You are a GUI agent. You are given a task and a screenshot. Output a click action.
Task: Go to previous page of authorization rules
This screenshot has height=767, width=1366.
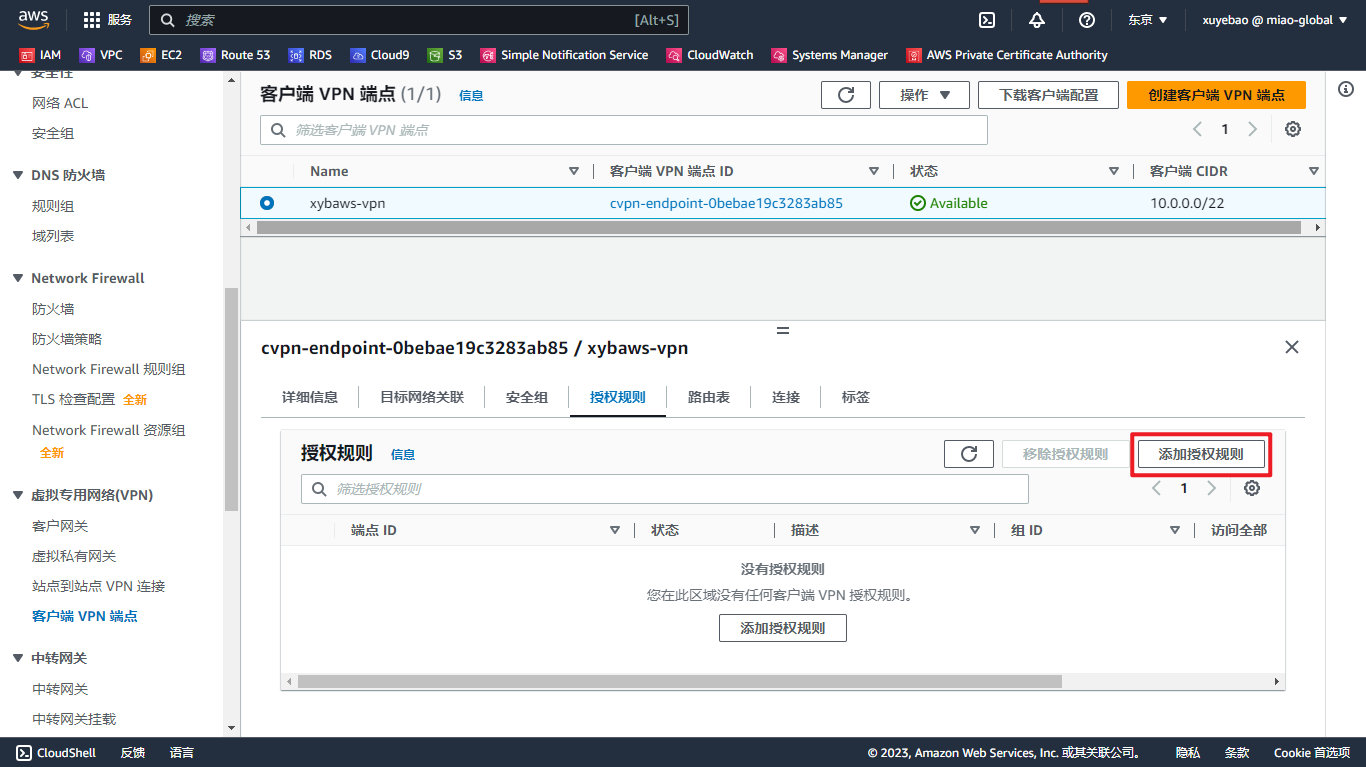click(1157, 488)
